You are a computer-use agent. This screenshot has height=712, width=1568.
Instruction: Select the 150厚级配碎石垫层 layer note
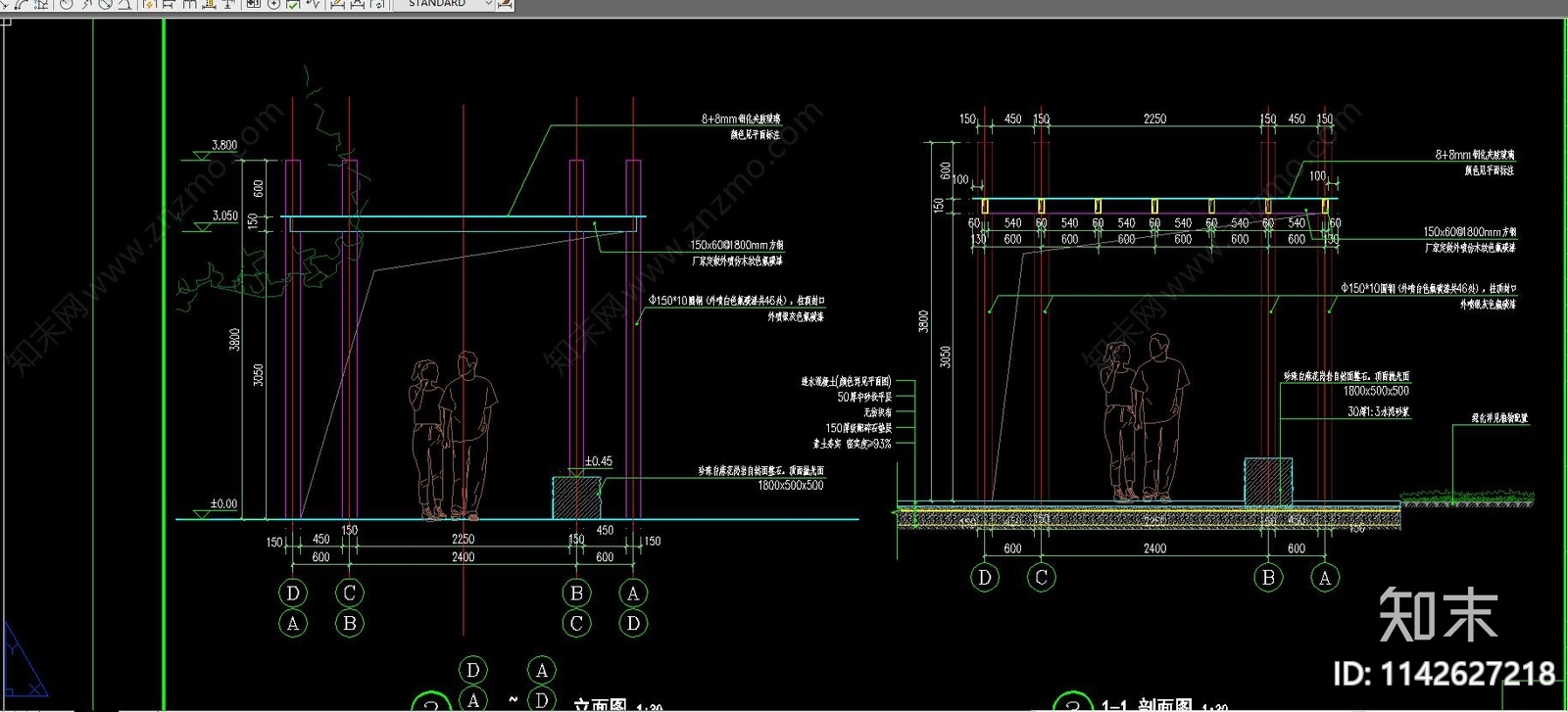click(x=858, y=428)
